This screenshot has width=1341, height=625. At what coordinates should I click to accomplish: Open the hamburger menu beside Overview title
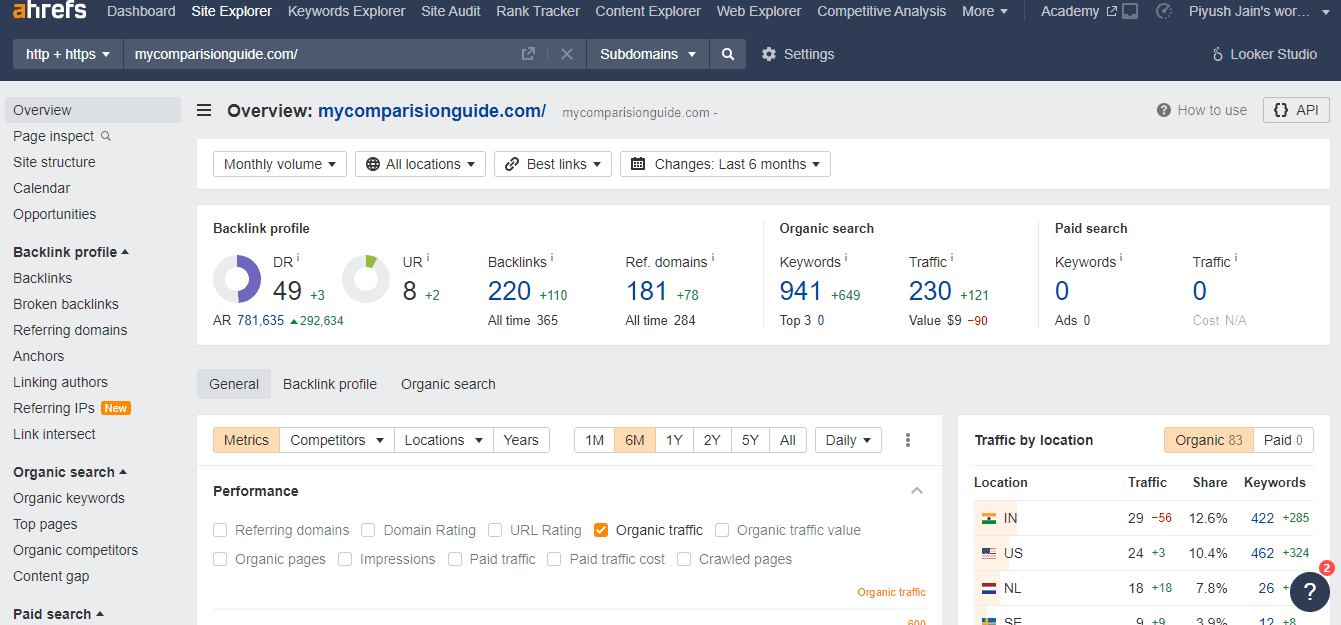pyautogui.click(x=204, y=110)
